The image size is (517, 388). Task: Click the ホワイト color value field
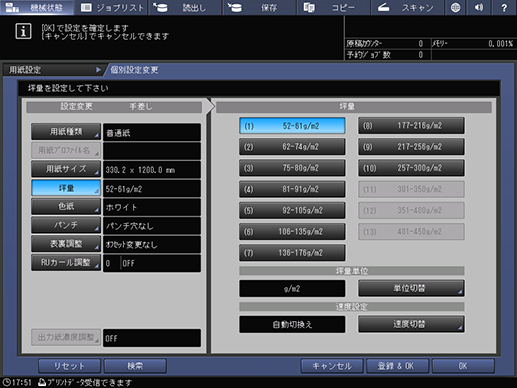point(152,207)
